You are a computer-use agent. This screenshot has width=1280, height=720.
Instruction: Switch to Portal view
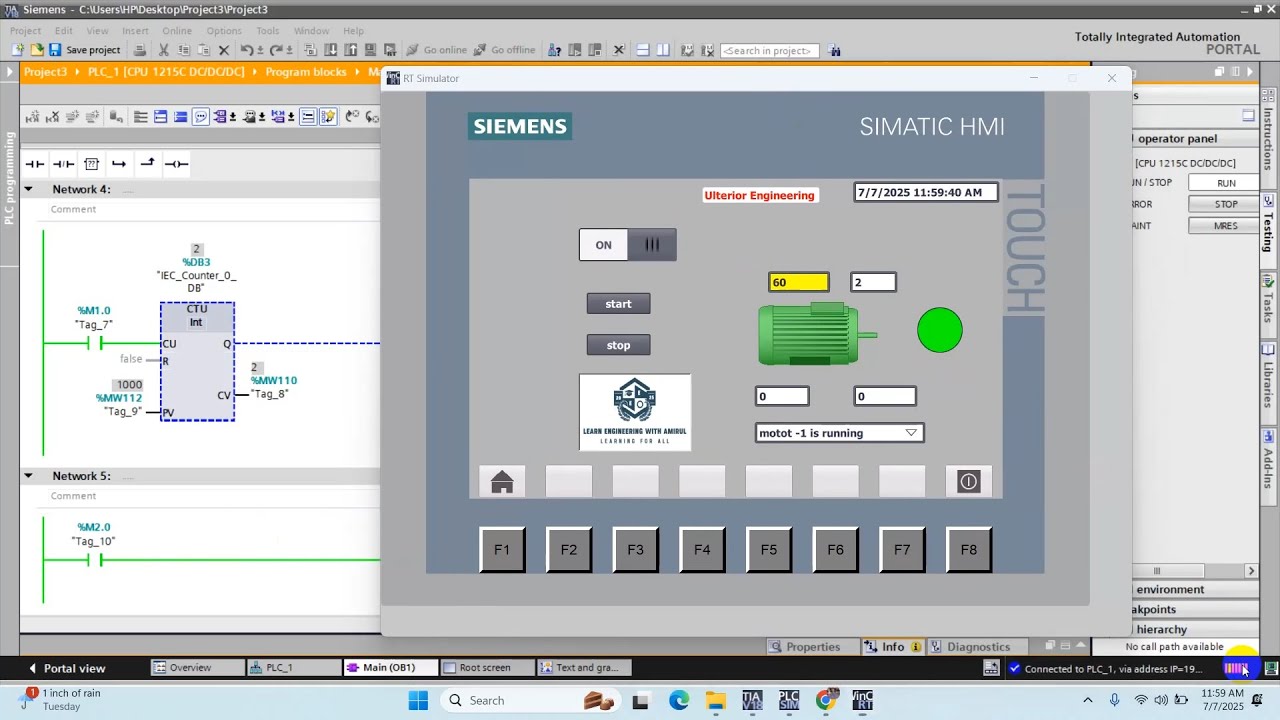tap(67, 668)
